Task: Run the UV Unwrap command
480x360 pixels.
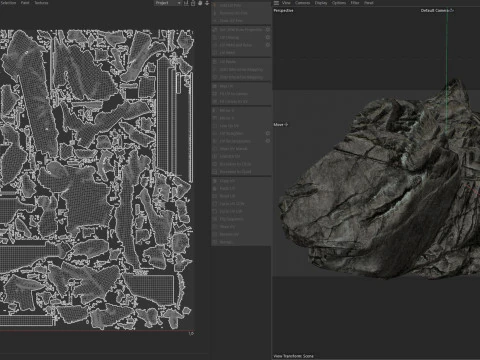Action: pyautogui.click(x=238, y=37)
